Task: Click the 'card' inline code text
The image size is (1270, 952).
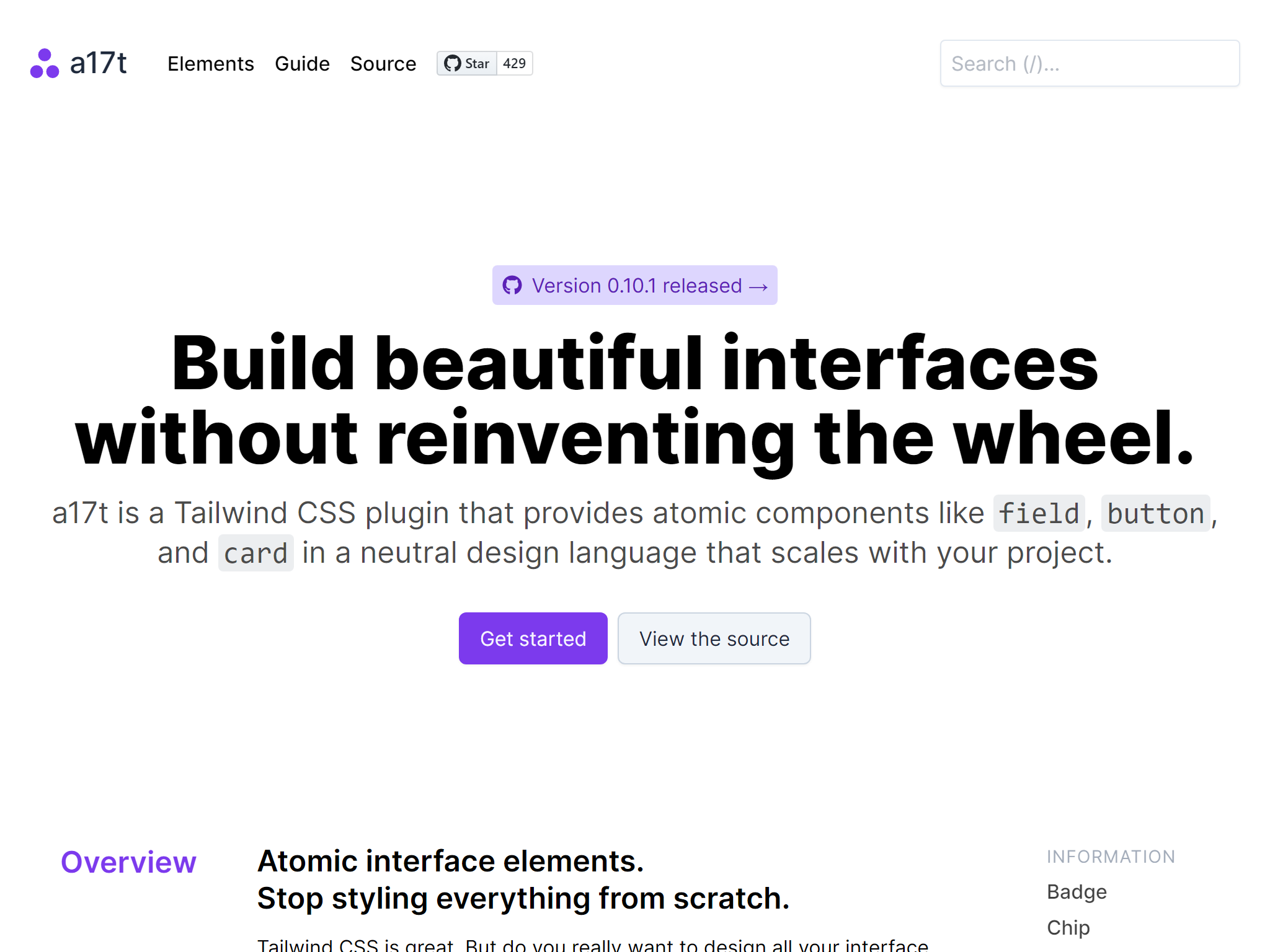Action: pyautogui.click(x=256, y=553)
